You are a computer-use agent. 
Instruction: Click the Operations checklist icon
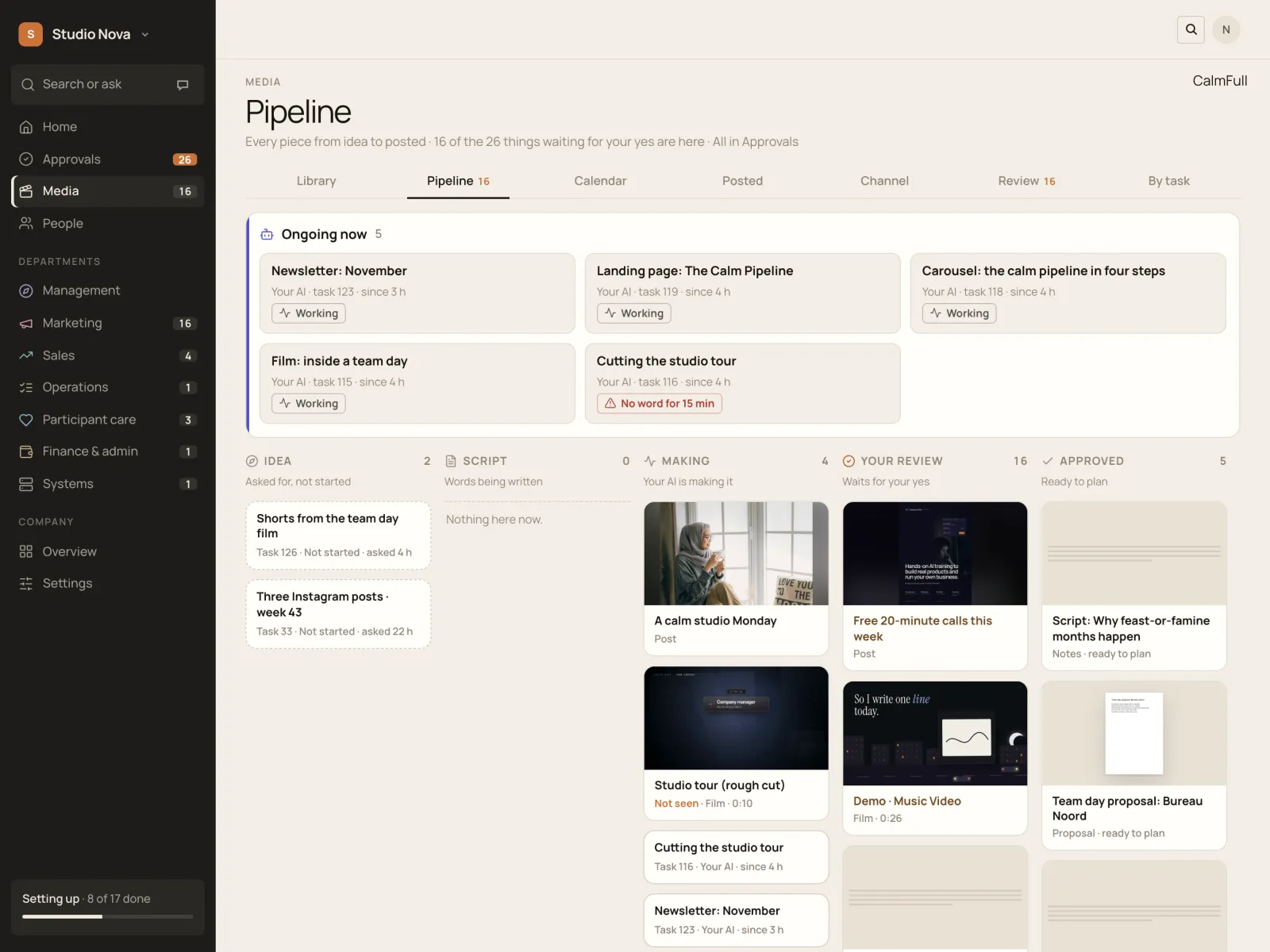pos(26,387)
